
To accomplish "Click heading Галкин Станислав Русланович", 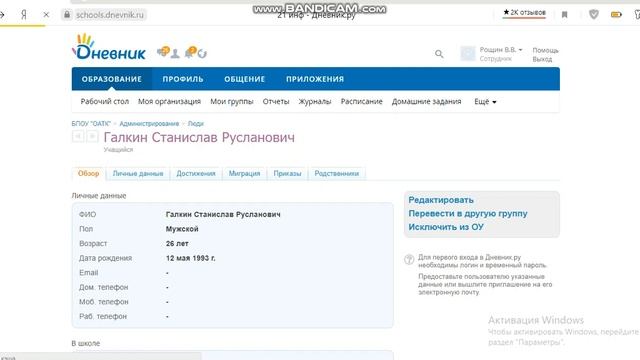I will [x=199, y=137].
